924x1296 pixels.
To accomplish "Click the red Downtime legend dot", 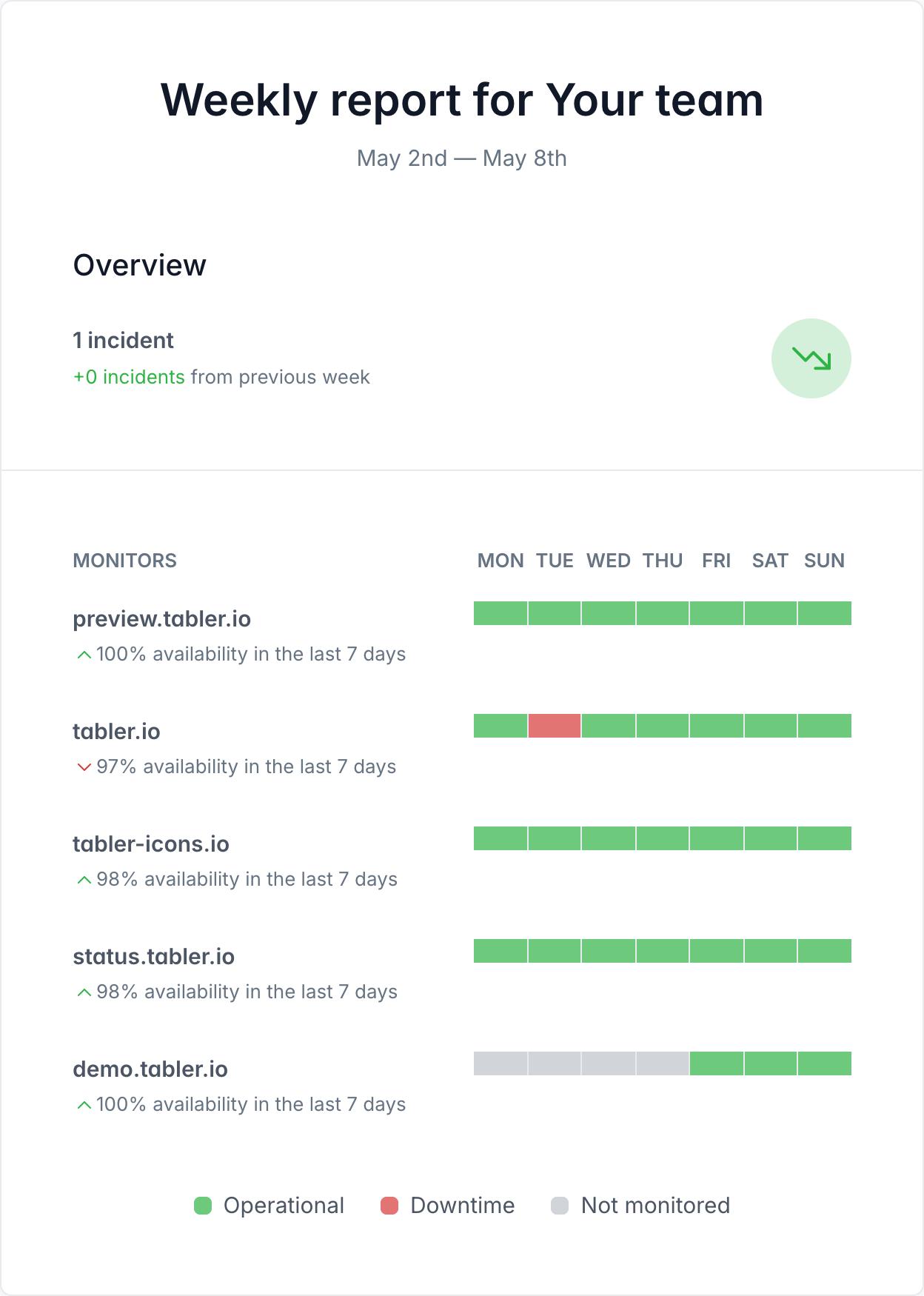I will [x=389, y=1206].
